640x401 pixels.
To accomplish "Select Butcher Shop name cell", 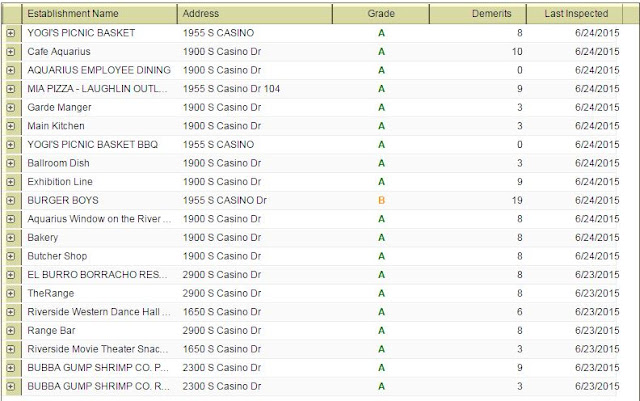I will [x=57, y=256].
